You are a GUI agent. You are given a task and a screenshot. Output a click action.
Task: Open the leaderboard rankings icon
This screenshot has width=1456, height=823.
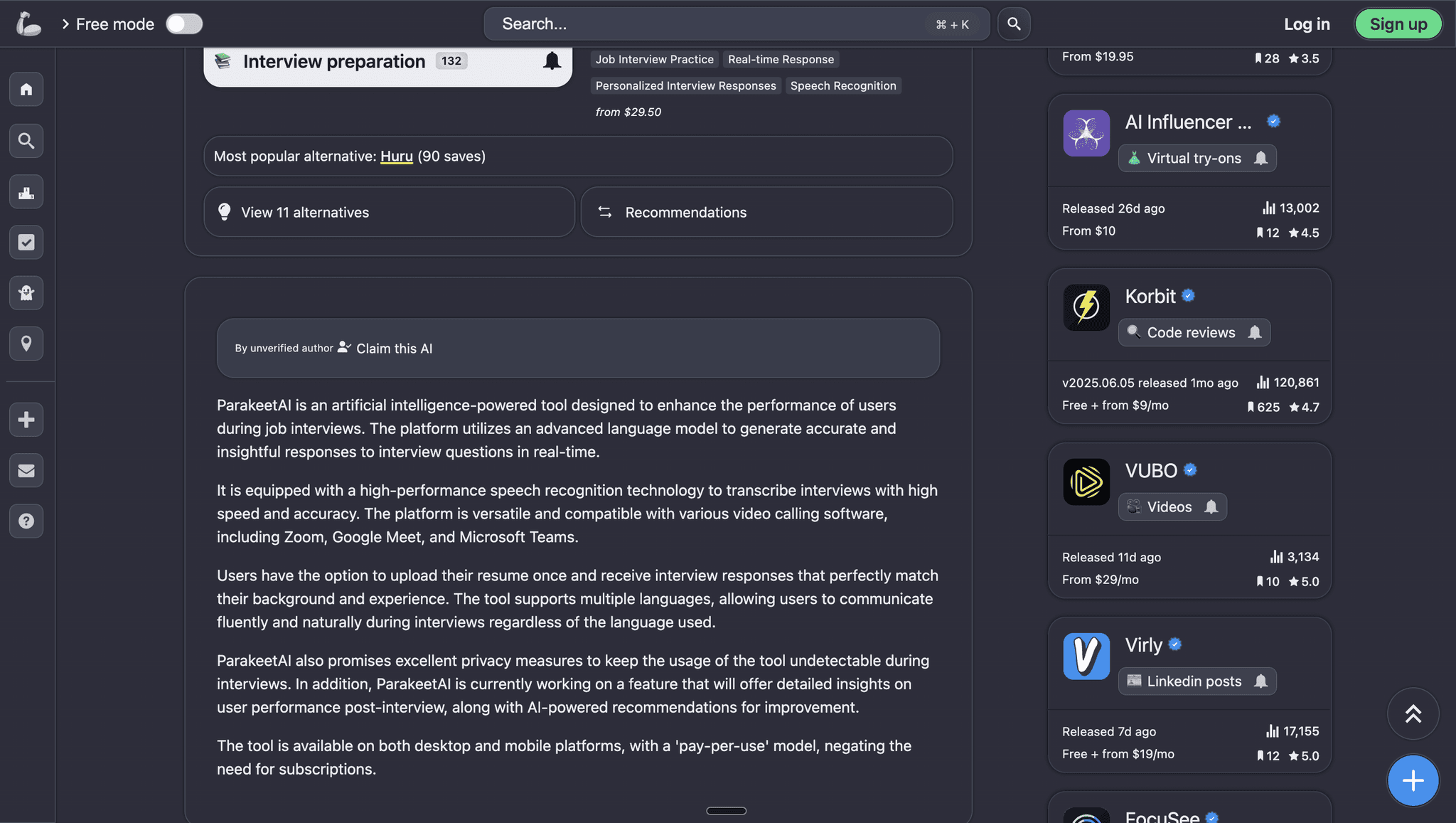pos(26,191)
